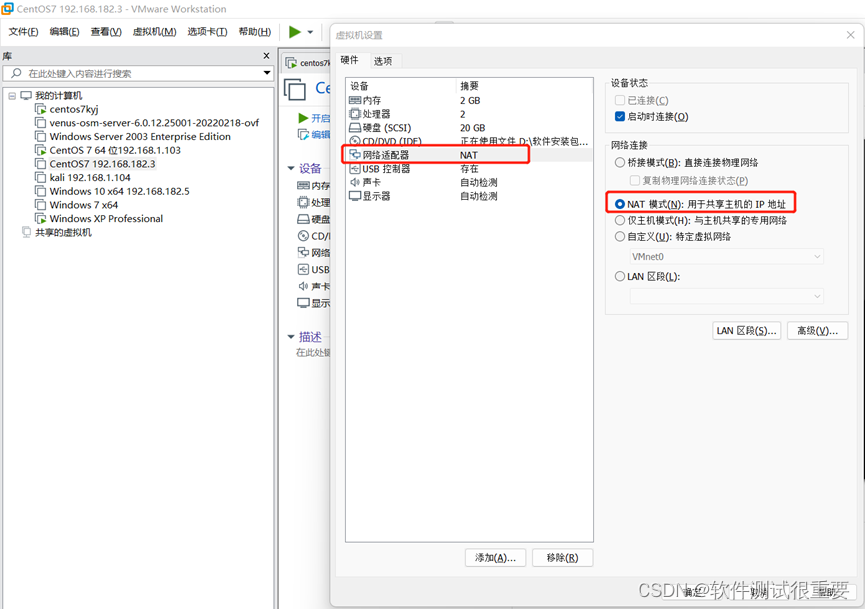The height and width of the screenshot is (609, 865).
Task: Click the Windows XP Professional VM icon
Action: (40, 218)
